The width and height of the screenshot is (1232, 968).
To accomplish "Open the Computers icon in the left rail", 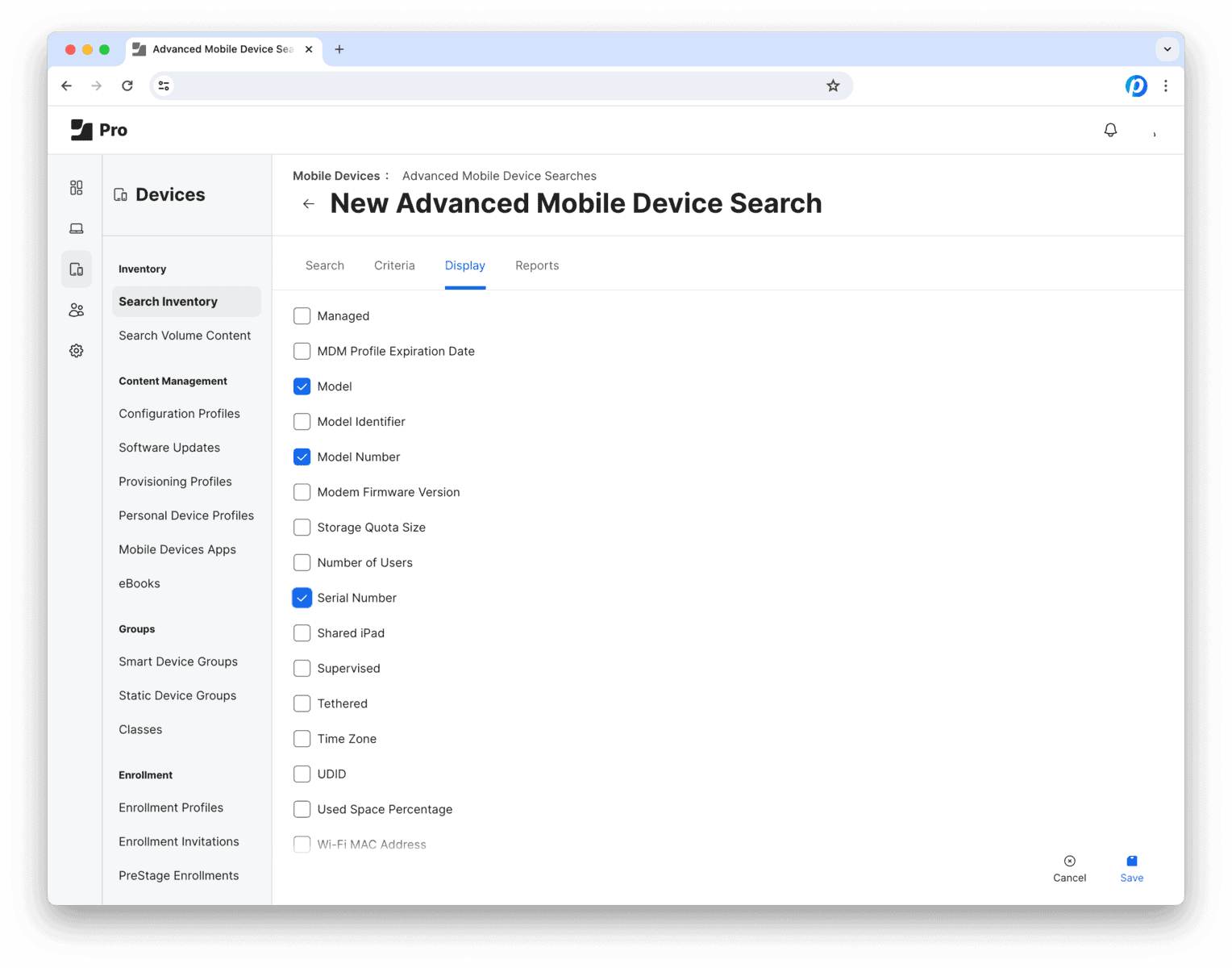I will coord(77,229).
